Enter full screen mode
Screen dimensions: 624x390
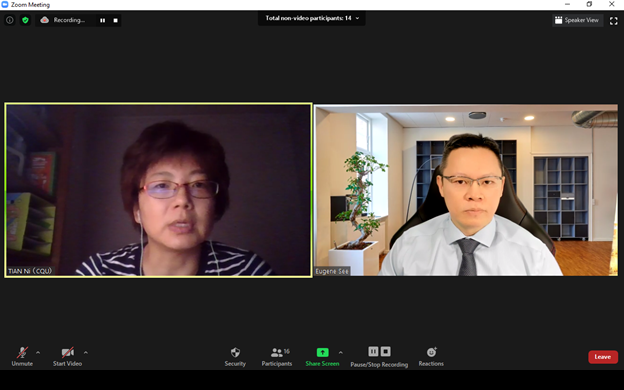(614, 20)
